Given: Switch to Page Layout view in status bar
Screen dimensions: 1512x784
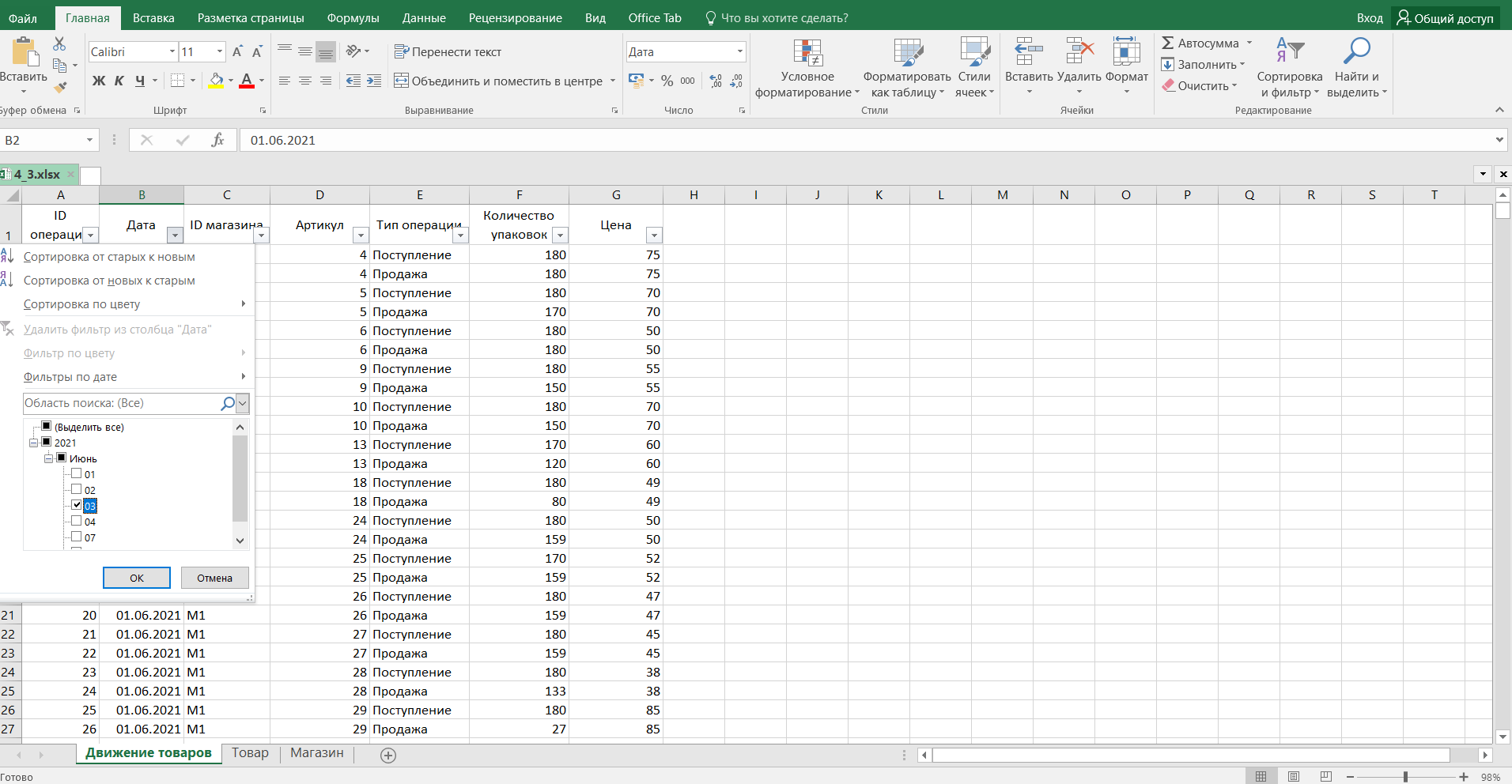Looking at the screenshot, I should tap(1294, 777).
